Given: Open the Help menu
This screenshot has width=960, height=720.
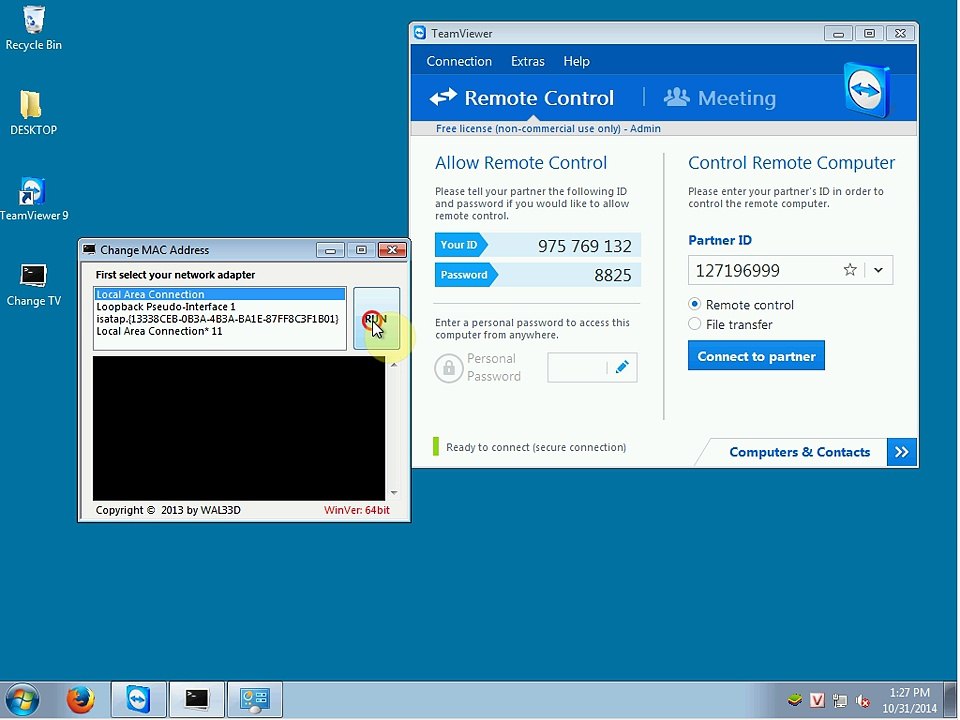Looking at the screenshot, I should (x=576, y=61).
